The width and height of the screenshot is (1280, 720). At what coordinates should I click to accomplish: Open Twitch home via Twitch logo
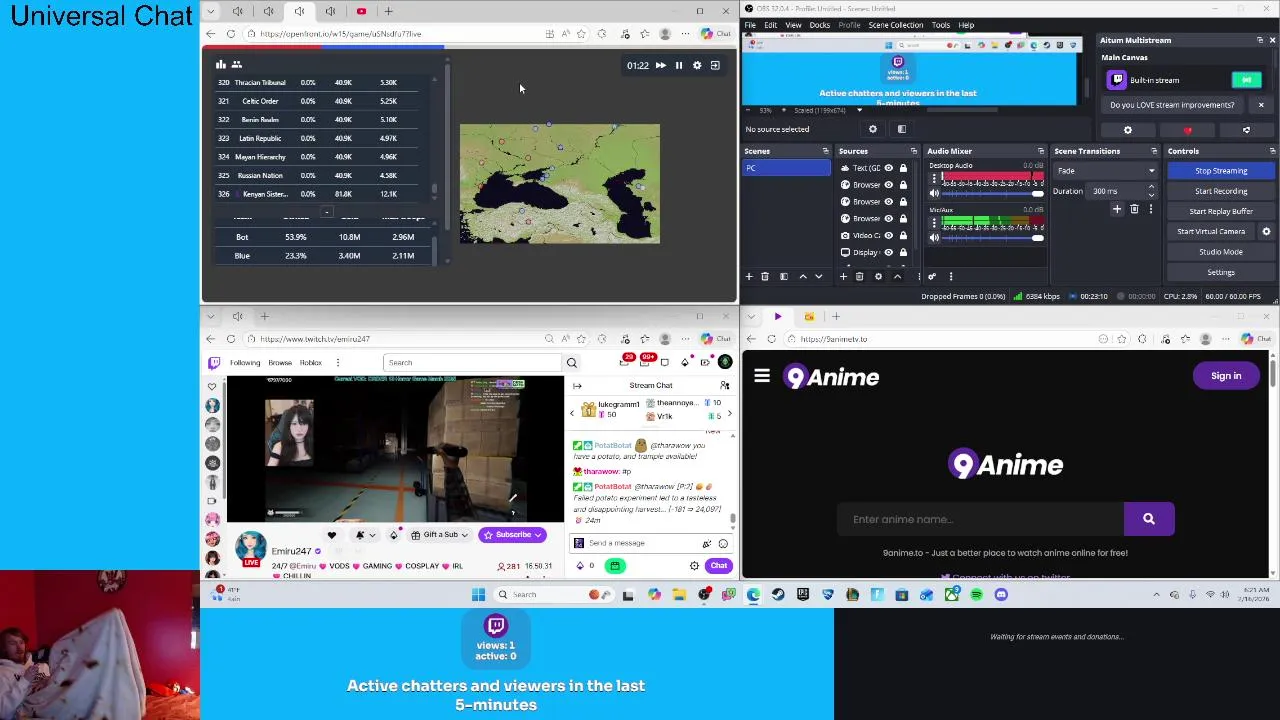coord(213,363)
